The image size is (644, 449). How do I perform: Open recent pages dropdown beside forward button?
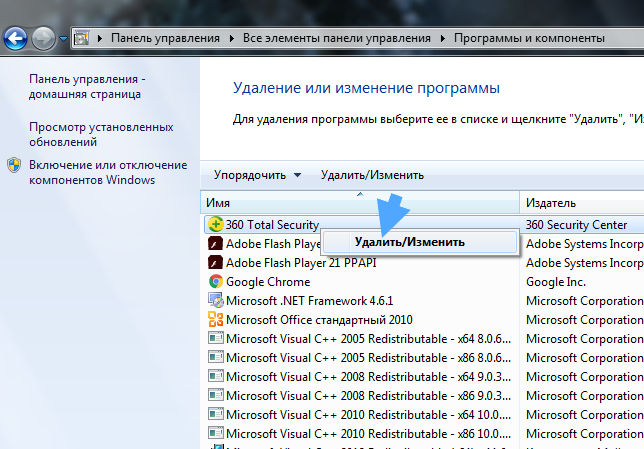click(63, 39)
